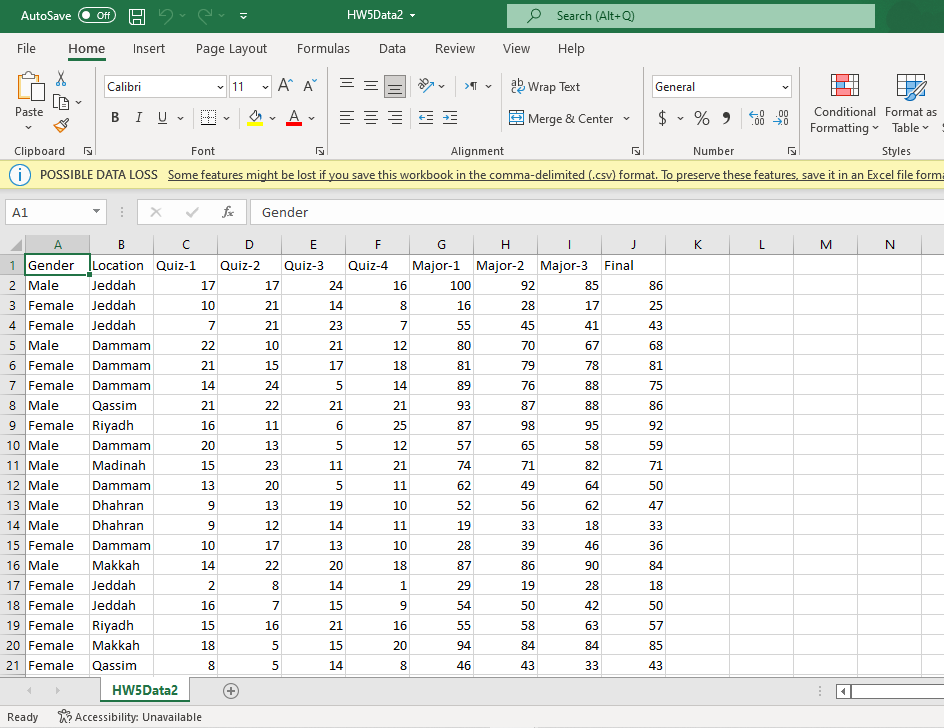Toggle Underline formatting
This screenshot has height=728, width=944.
162,118
